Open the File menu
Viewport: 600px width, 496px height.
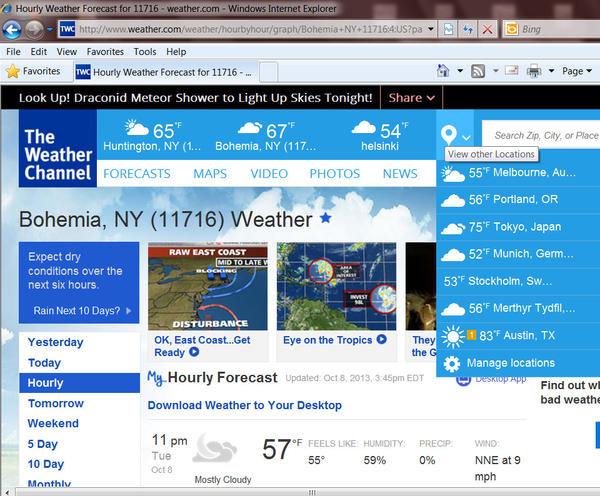(x=13, y=52)
